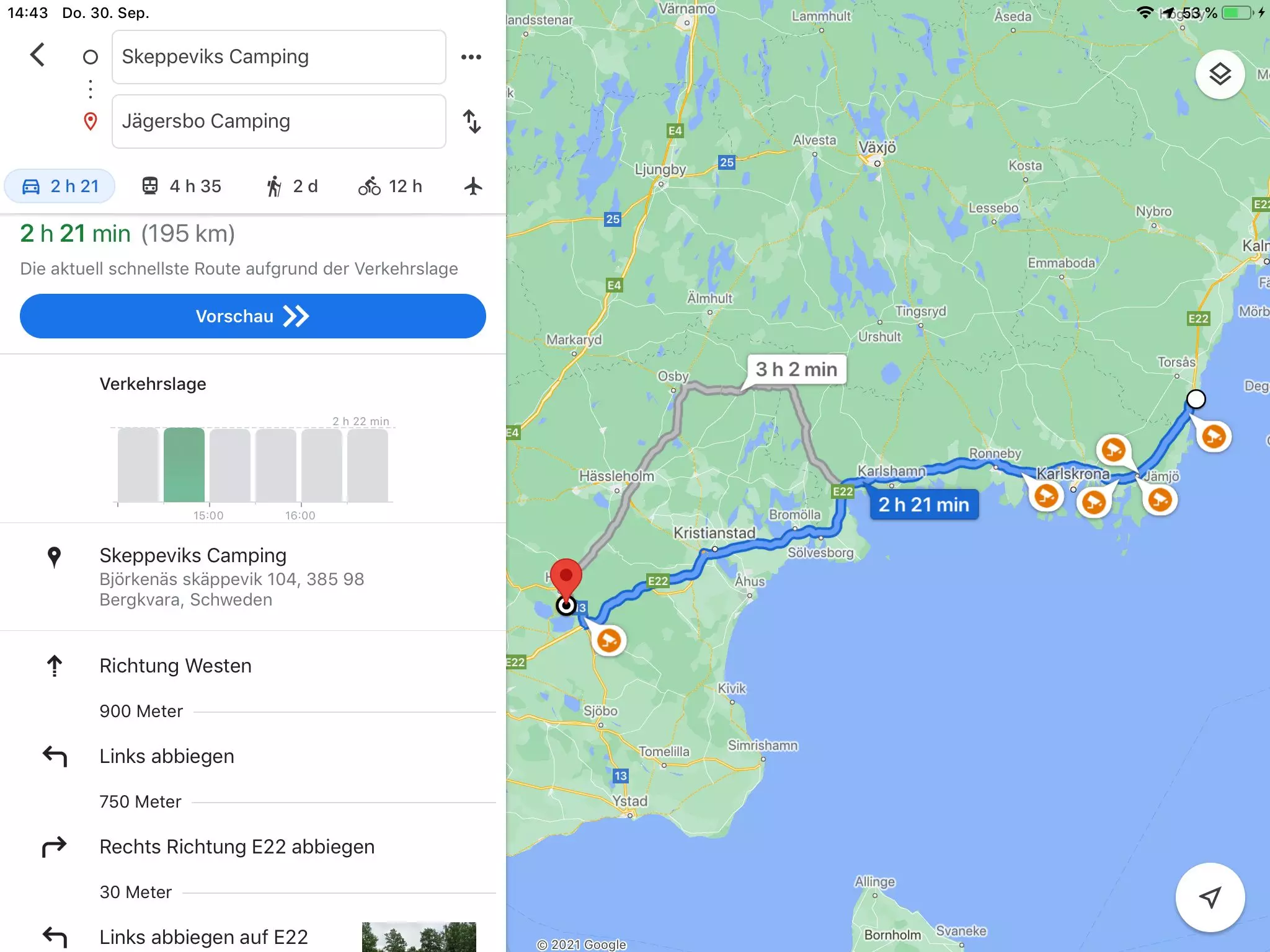This screenshot has height=952, width=1270.
Task: Choose cycling mode 12 h
Action: point(390,186)
